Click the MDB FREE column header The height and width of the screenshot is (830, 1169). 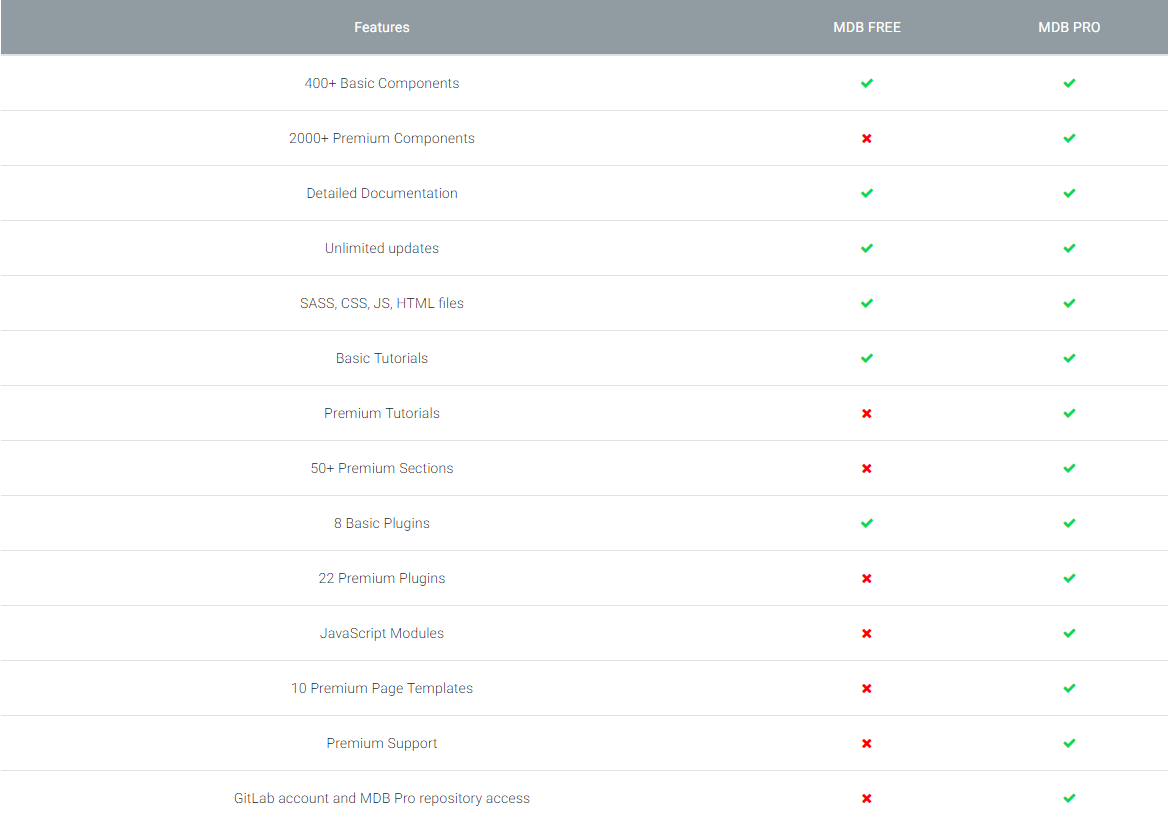coord(867,27)
